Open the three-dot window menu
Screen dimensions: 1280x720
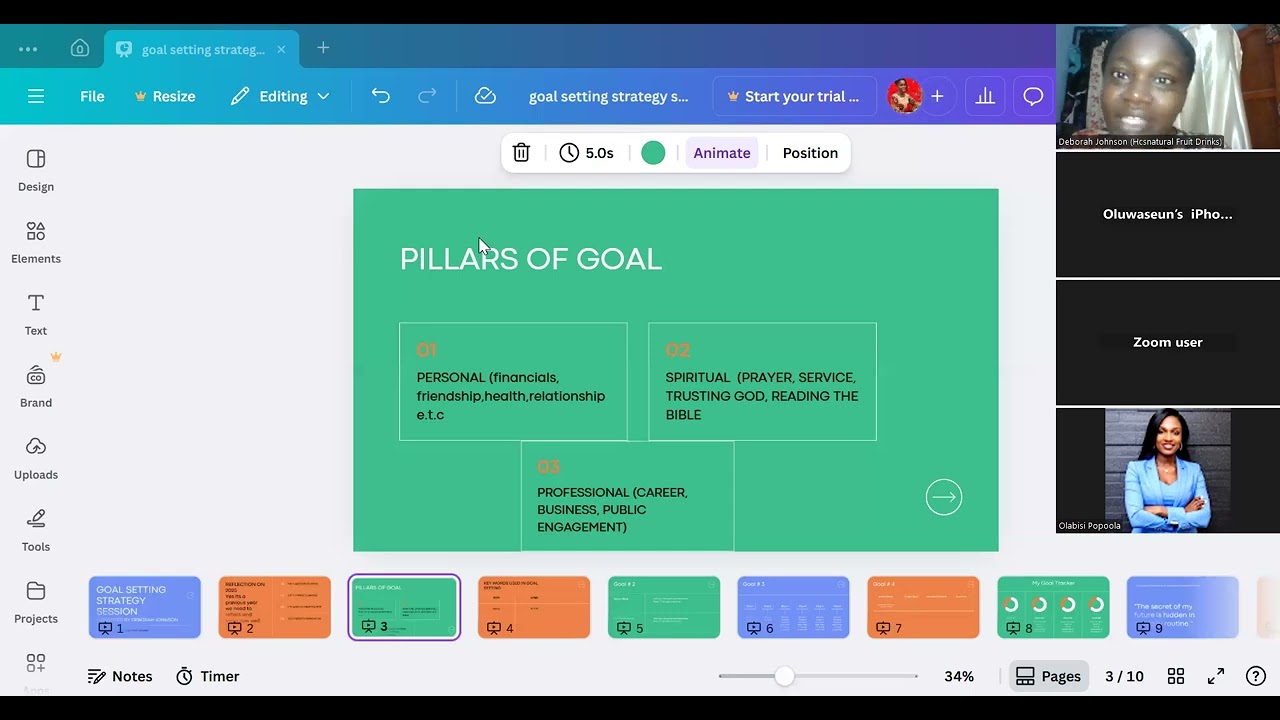point(28,49)
